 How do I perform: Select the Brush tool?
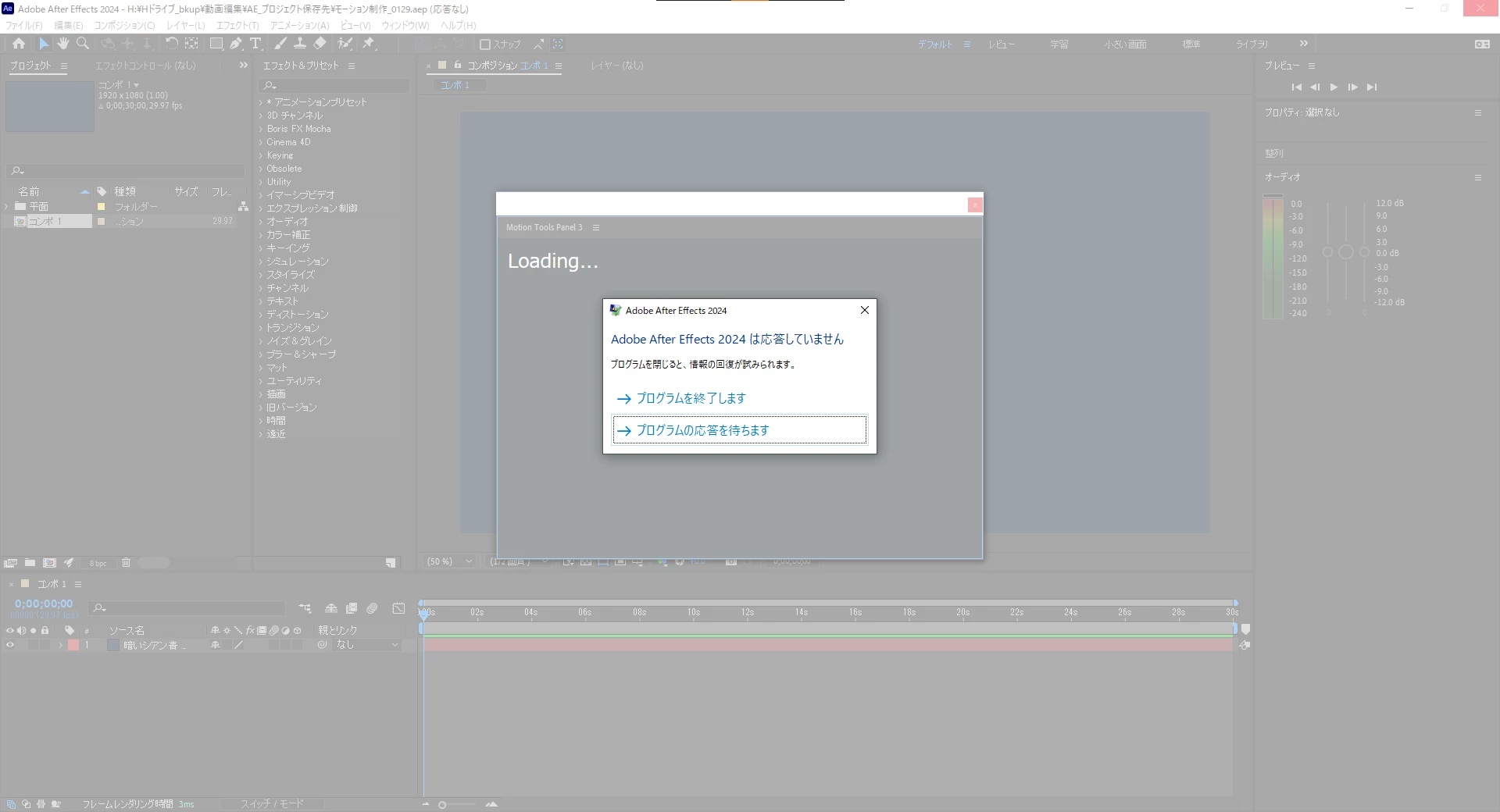[x=280, y=44]
